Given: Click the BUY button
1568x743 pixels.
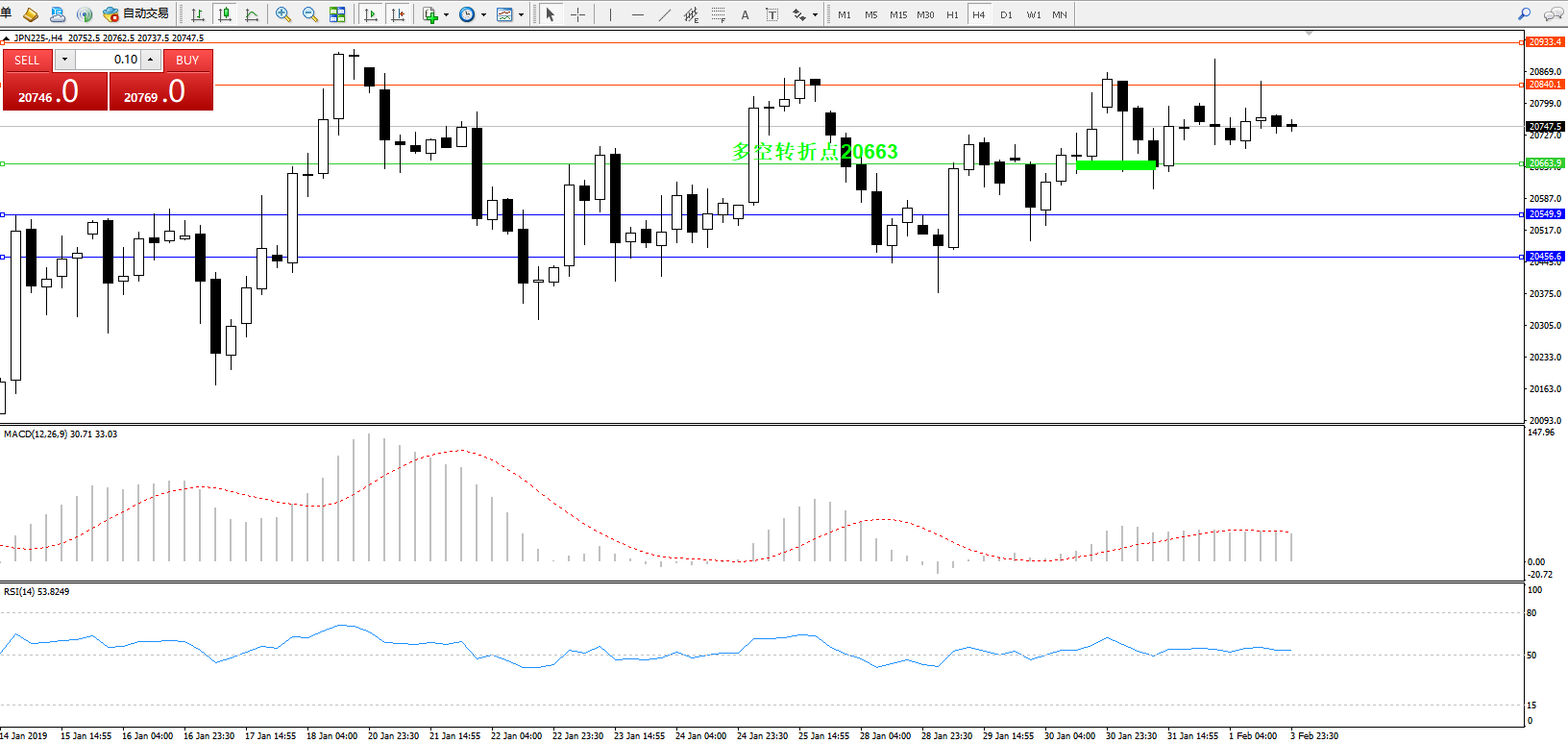Looking at the screenshot, I should tap(187, 60).
